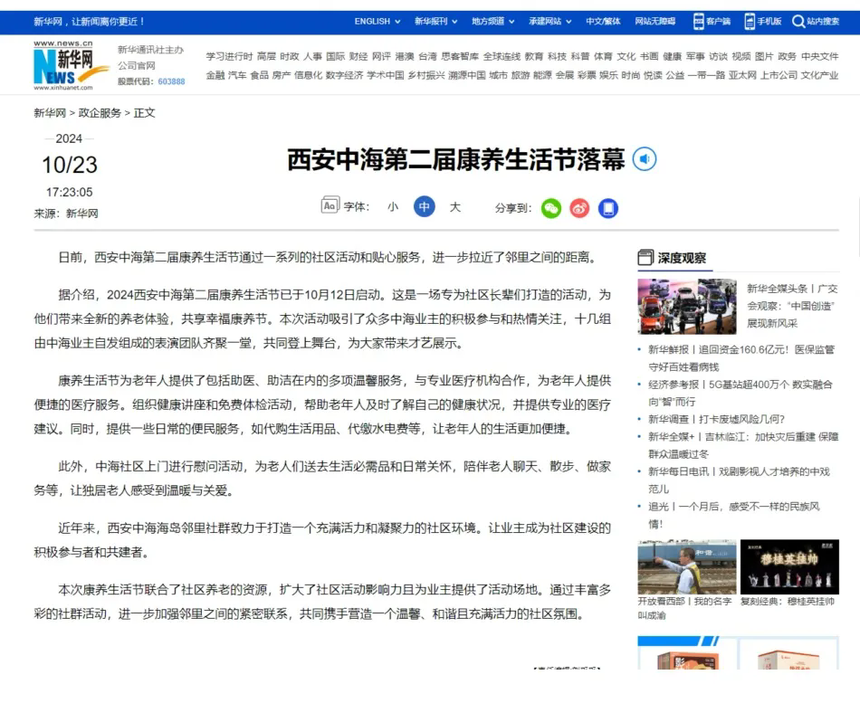
Task: Open the 穆桂英挂帅 opera thumbnail
Action: [x=789, y=567]
